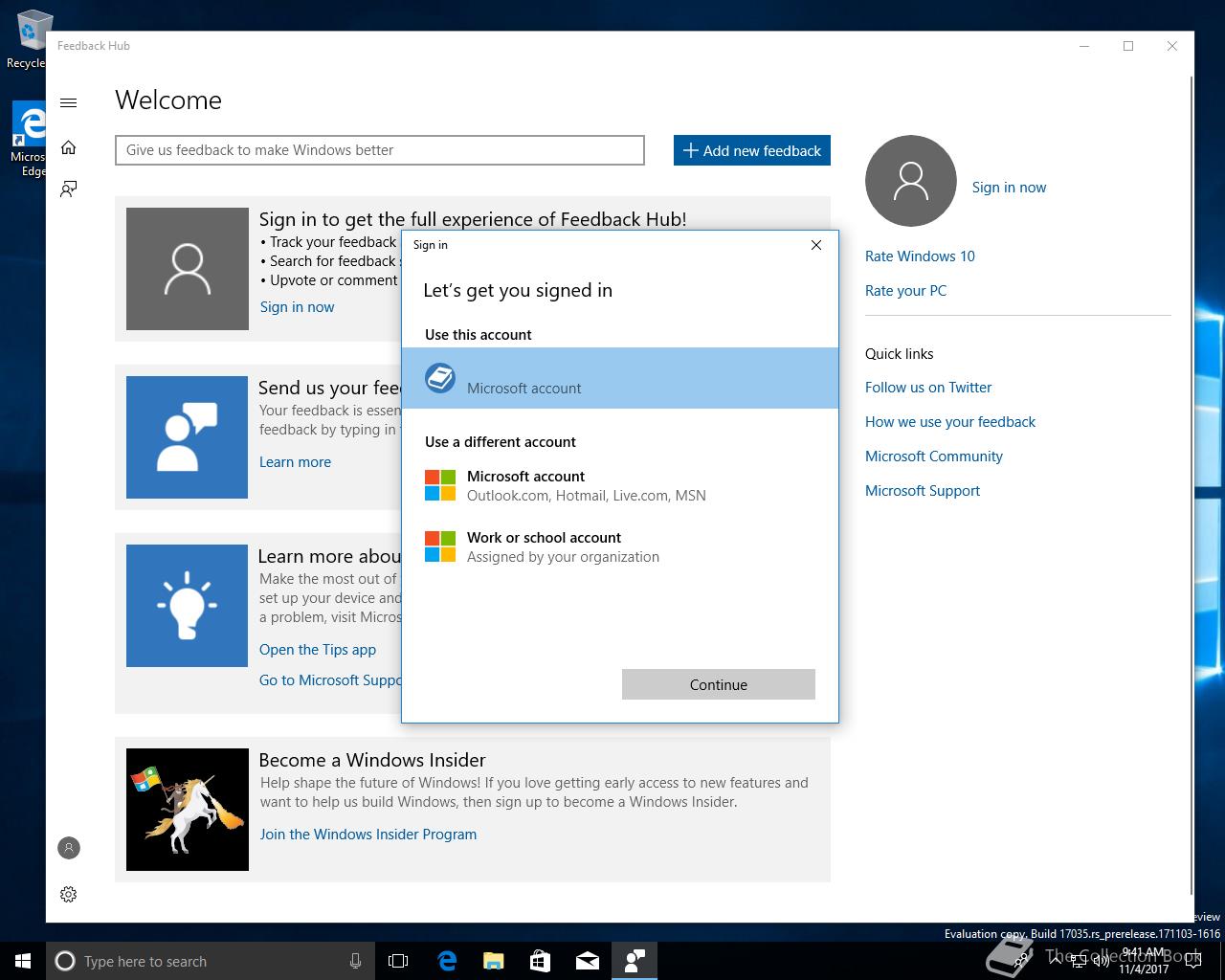Viewport: 1225px width, 980px height.
Task: Open File Explorer from the taskbar
Action: click(494, 961)
